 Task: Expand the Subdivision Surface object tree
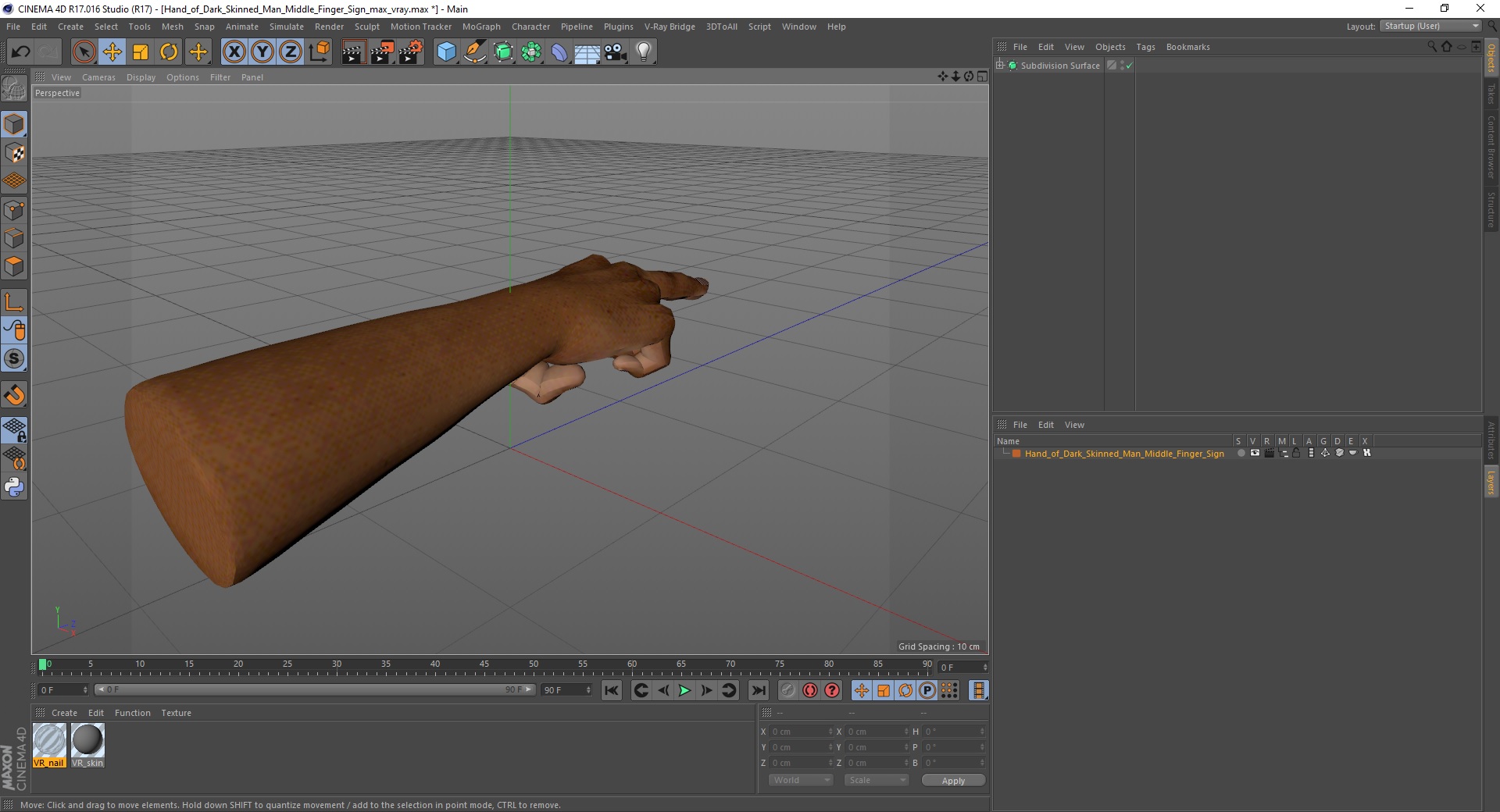point(1000,66)
